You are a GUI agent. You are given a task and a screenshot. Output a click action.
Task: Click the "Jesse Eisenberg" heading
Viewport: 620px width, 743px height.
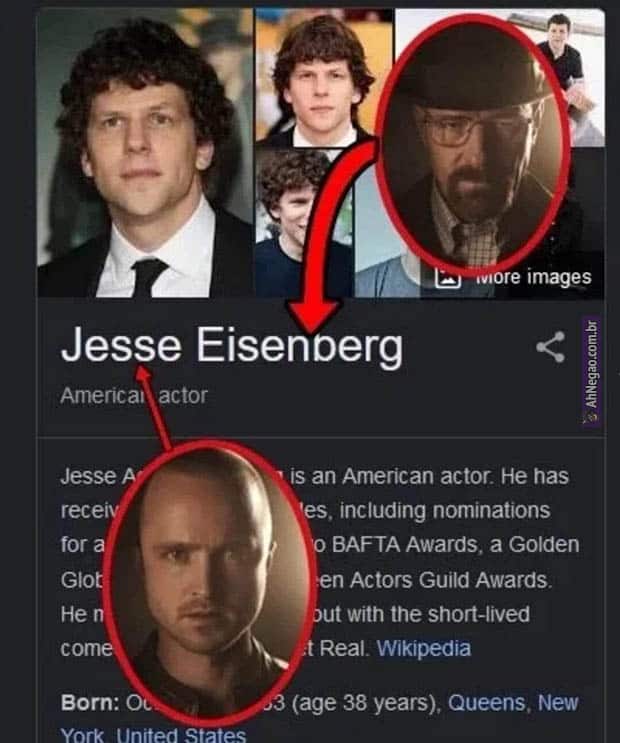coord(232,346)
